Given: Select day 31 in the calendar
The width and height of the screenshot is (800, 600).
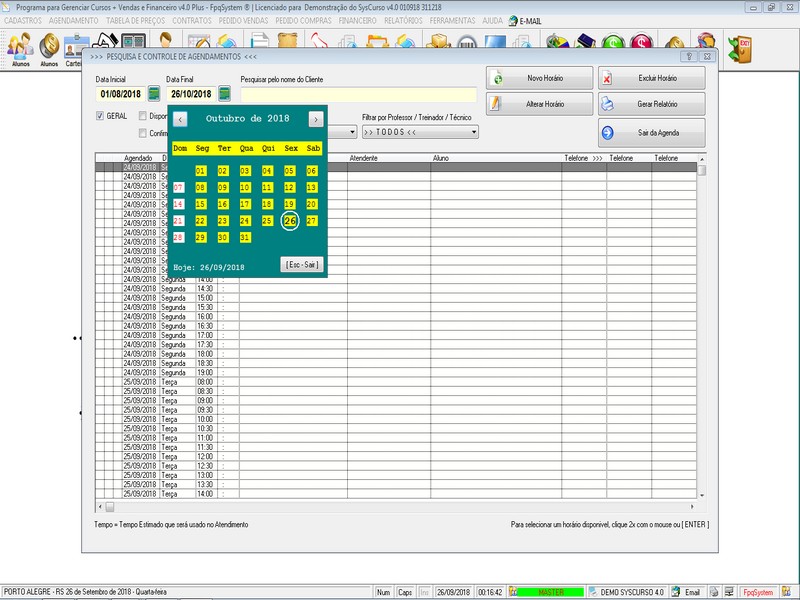Looking at the screenshot, I should click(x=245, y=237).
